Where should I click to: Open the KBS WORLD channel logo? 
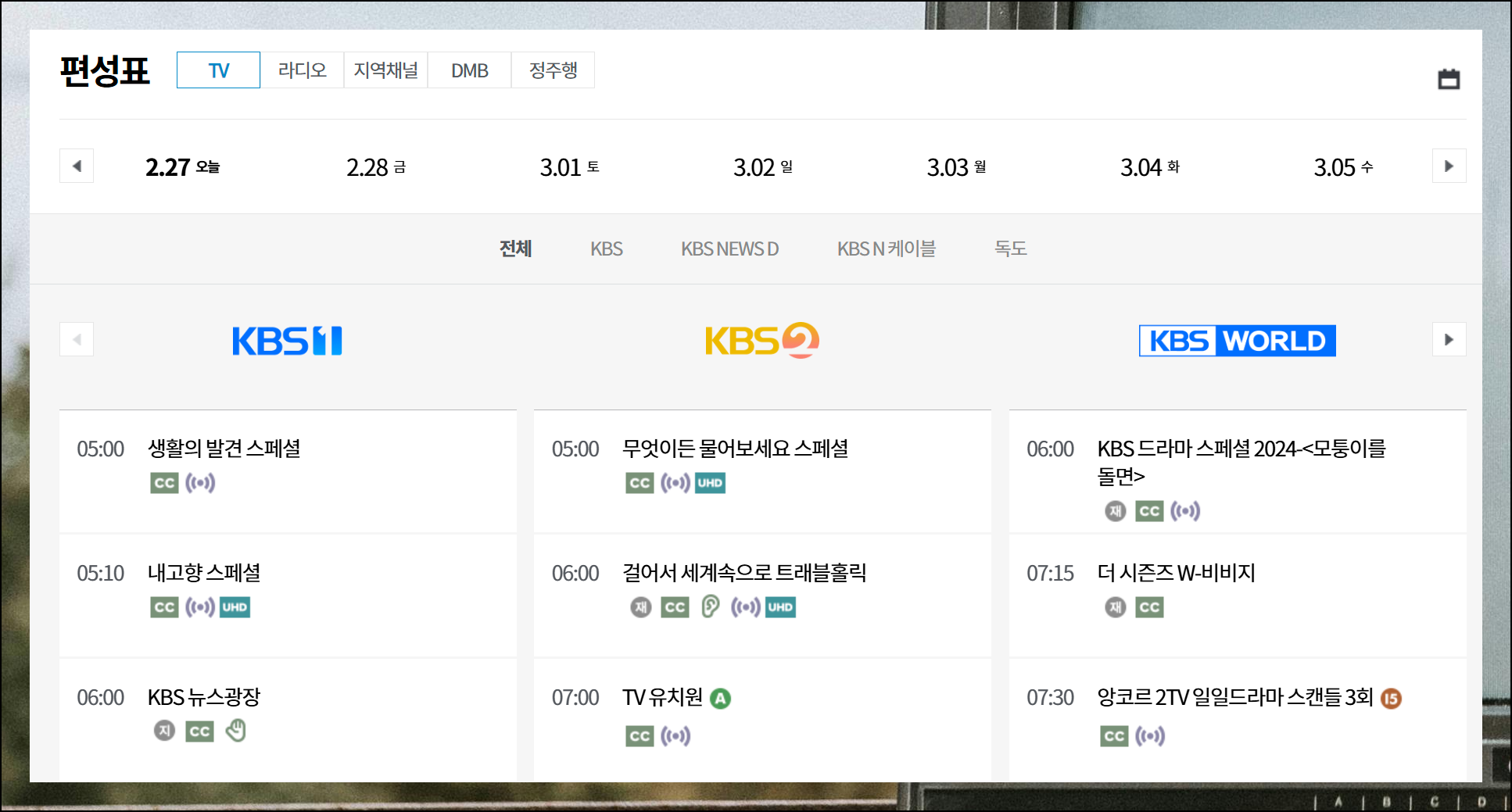point(1237,341)
